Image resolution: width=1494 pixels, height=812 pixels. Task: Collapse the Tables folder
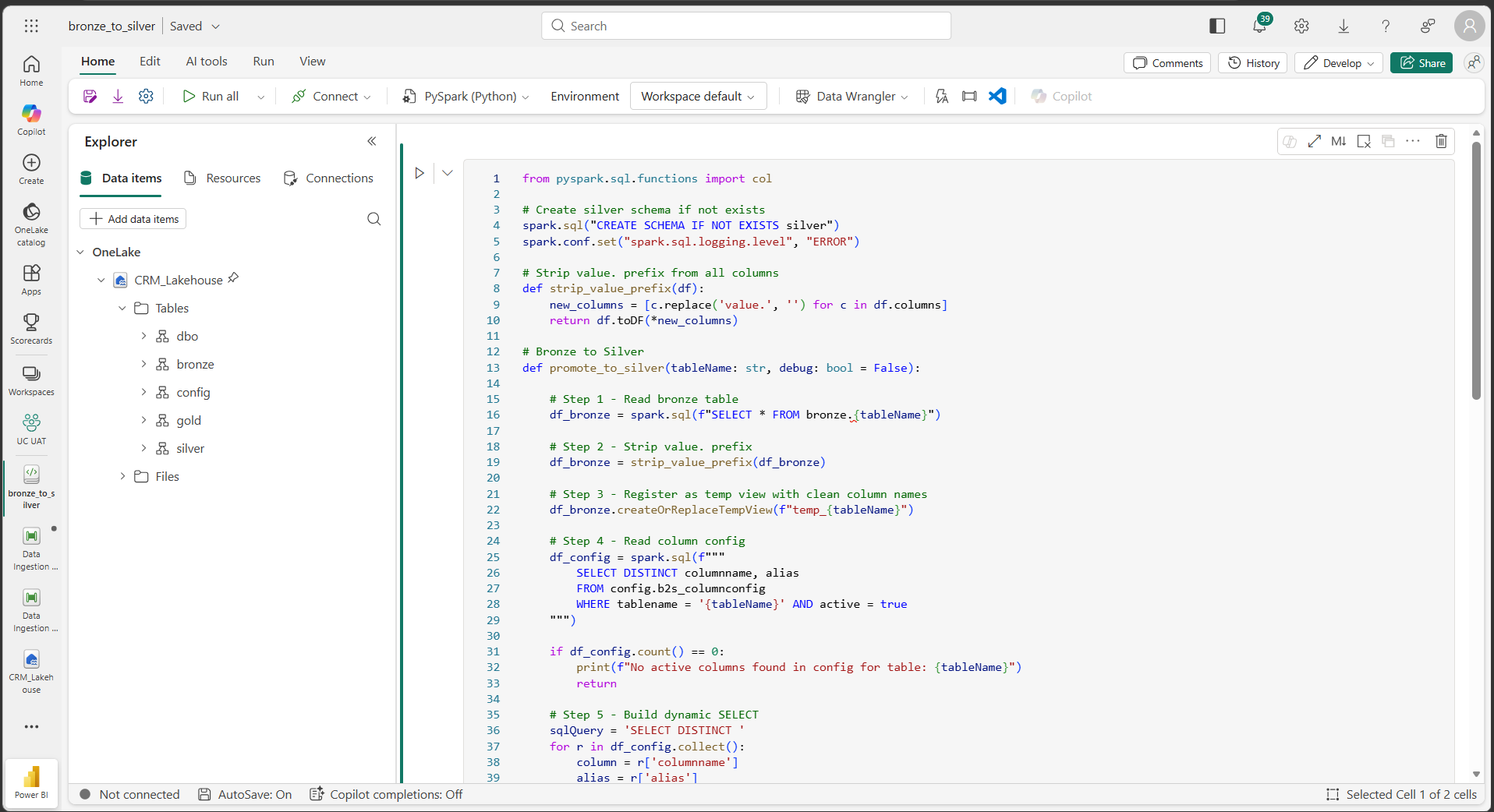pyautogui.click(x=122, y=308)
